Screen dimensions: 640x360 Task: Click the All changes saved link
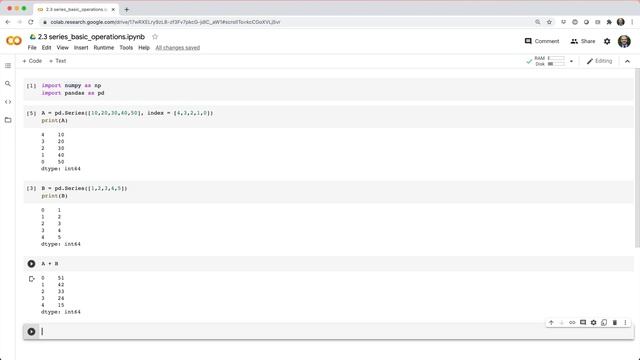click(x=178, y=48)
